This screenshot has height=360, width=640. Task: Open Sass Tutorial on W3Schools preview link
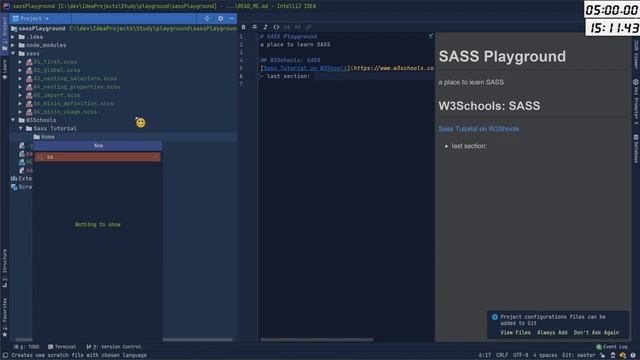tap(478, 129)
